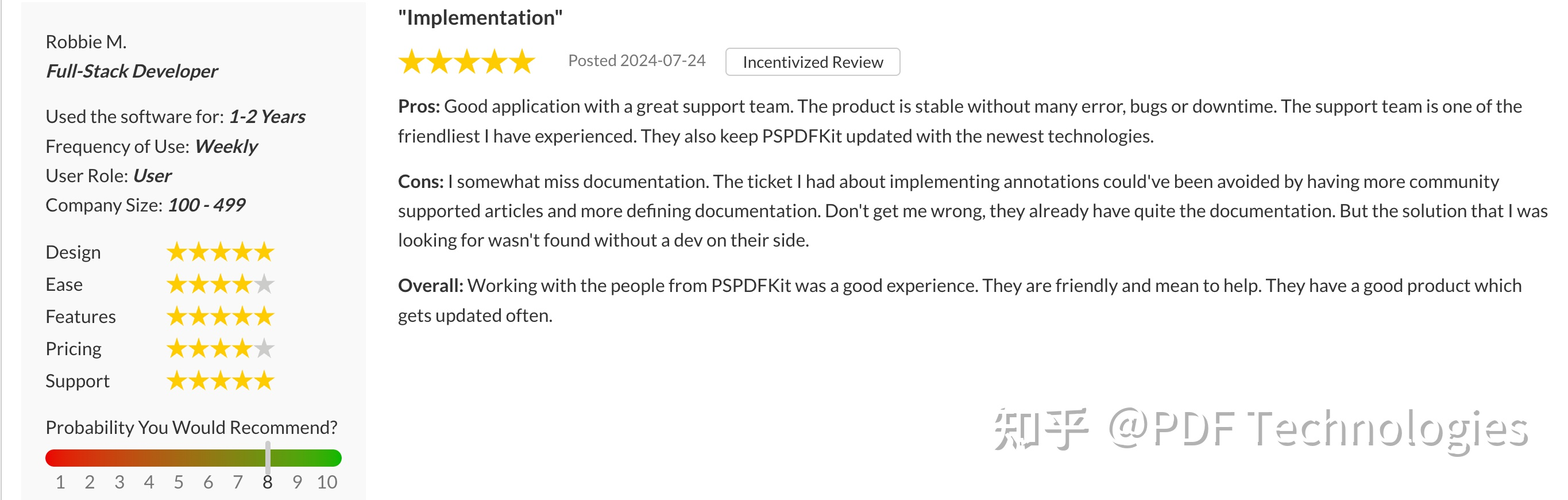Click the Design star rating
The width and height of the screenshot is (1568, 500).
[x=221, y=252]
